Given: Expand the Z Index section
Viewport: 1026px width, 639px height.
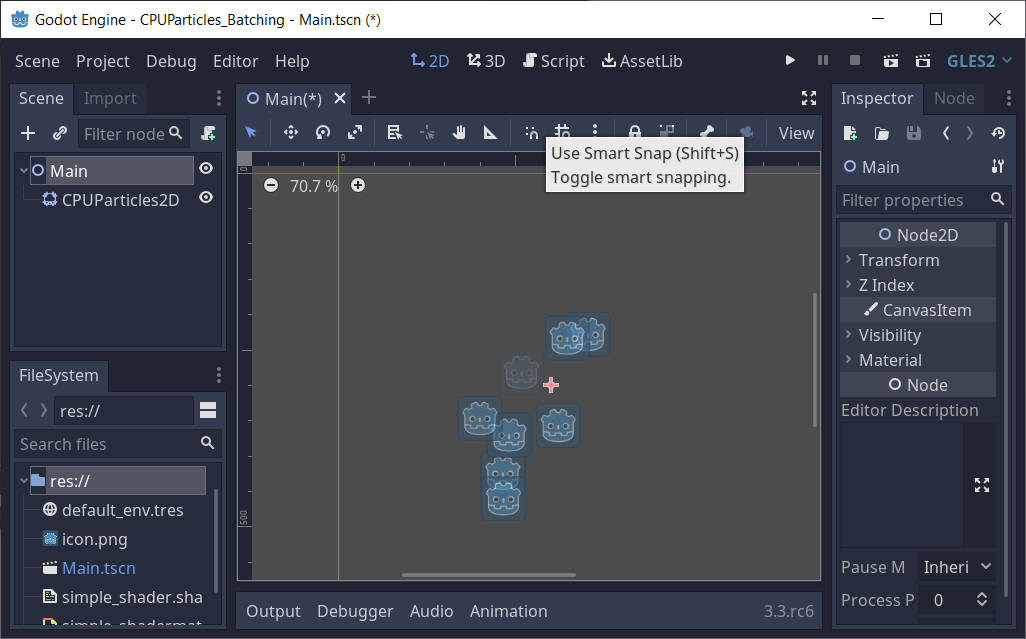Looking at the screenshot, I should [918, 285].
